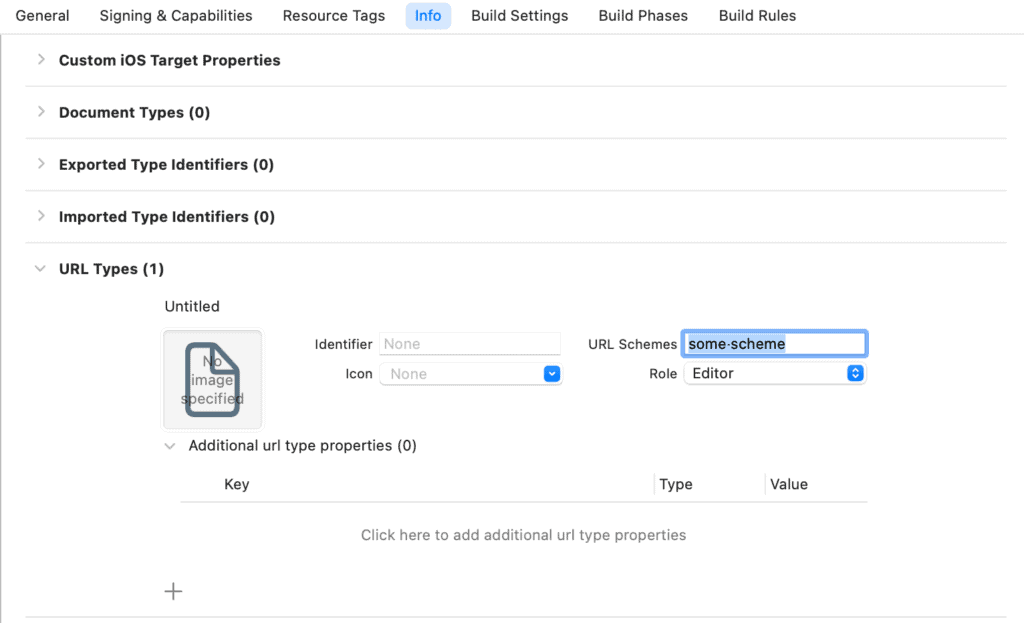Expand Exported Type Identifiers section
Image resolution: width=1024 pixels, height=623 pixels.
tap(41, 164)
